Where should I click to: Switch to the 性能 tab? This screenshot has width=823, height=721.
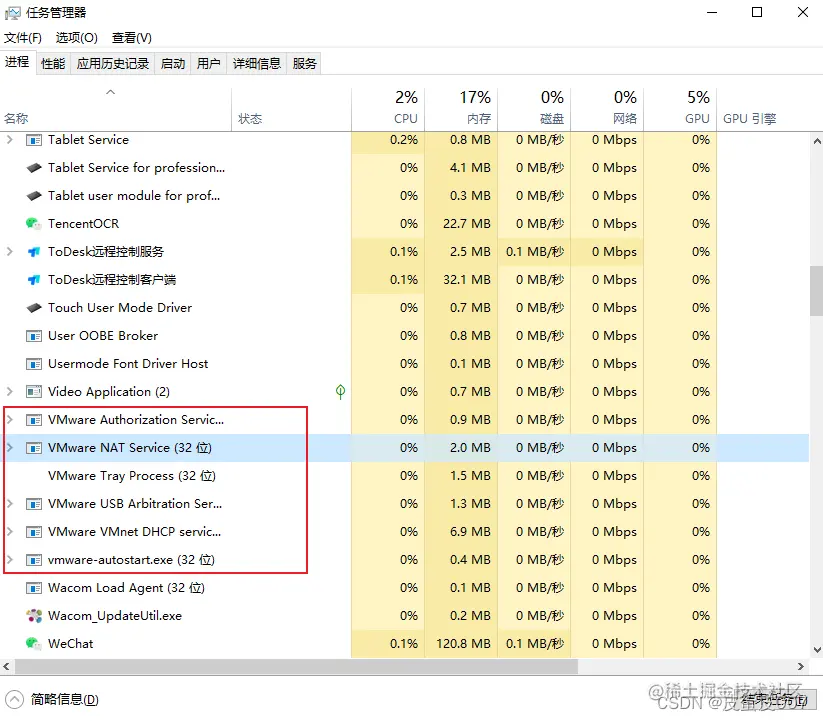[53, 63]
